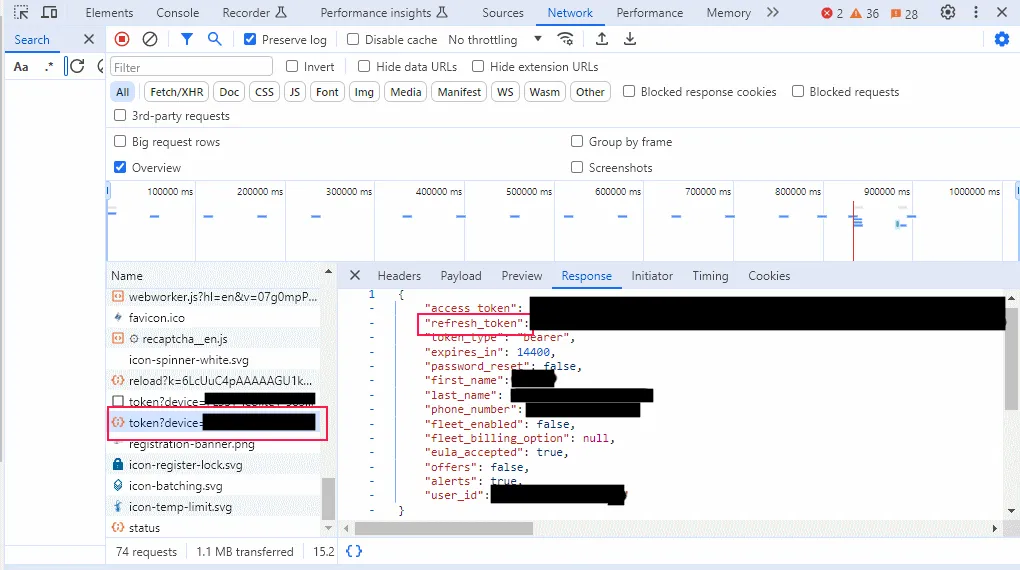1020x570 pixels.
Task: Open network search with magnifier icon
Action: pyautogui.click(x=215, y=39)
